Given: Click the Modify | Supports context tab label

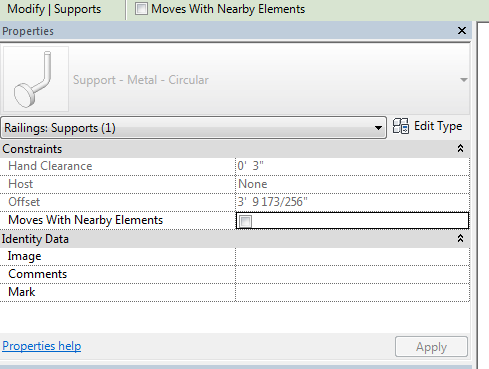Looking at the screenshot, I should (x=54, y=9).
